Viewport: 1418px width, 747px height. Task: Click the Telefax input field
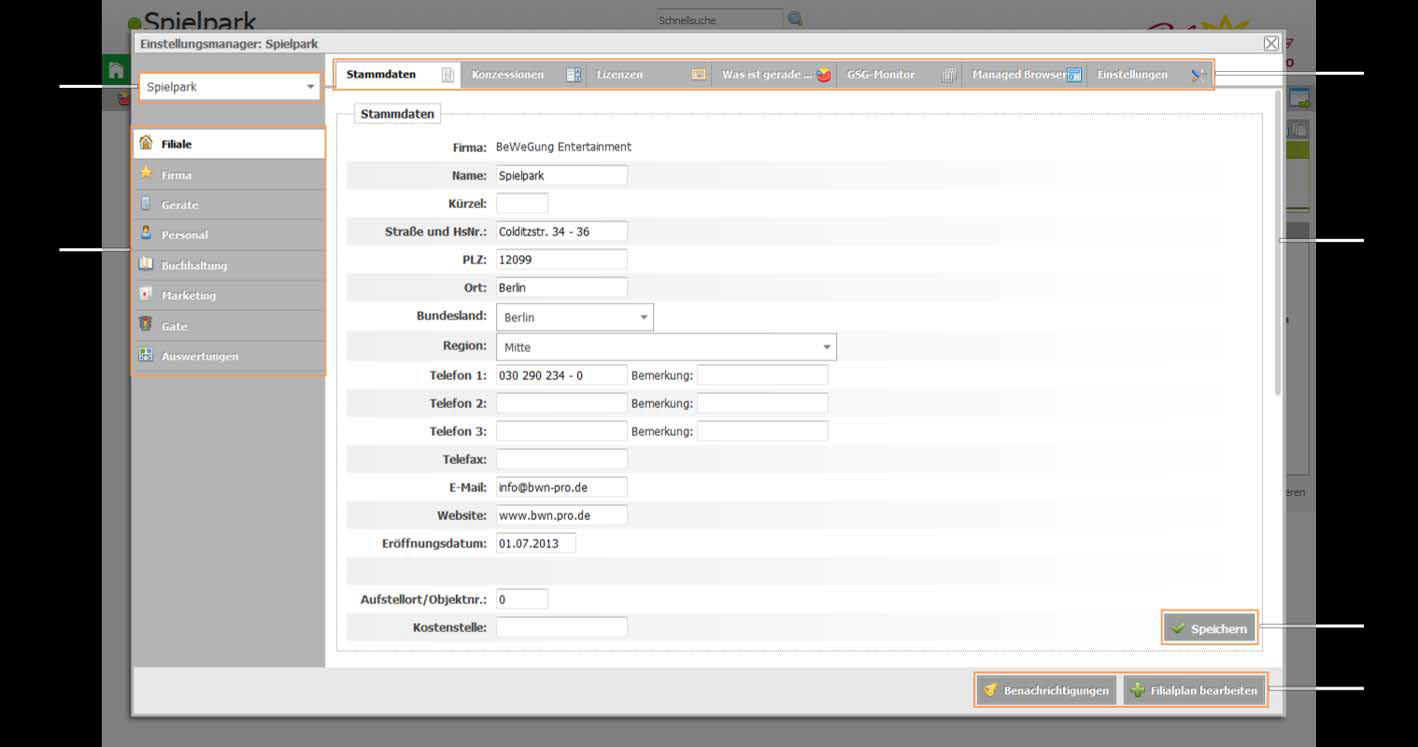coord(561,459)
